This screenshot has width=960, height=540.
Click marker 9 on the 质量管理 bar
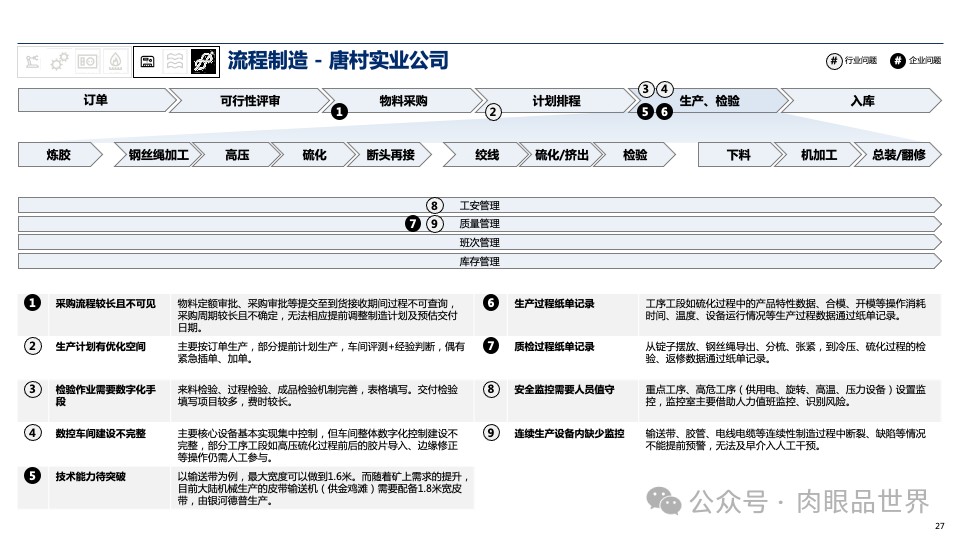click(x=434, y=223)
